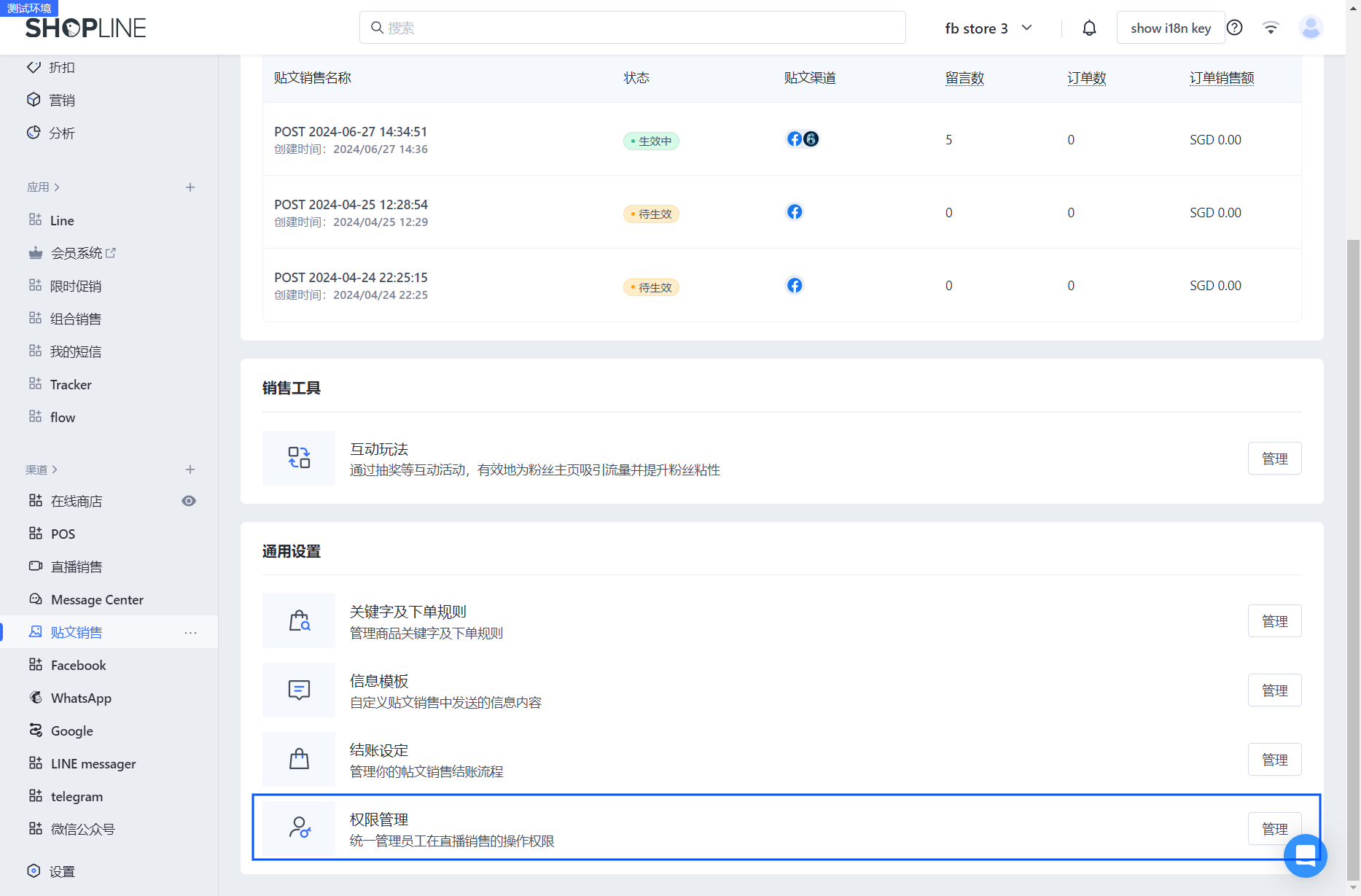The width and height of the screenshot is (1361, 896).
Task: Add a new channel with plus icon
Action: point(190,470)
